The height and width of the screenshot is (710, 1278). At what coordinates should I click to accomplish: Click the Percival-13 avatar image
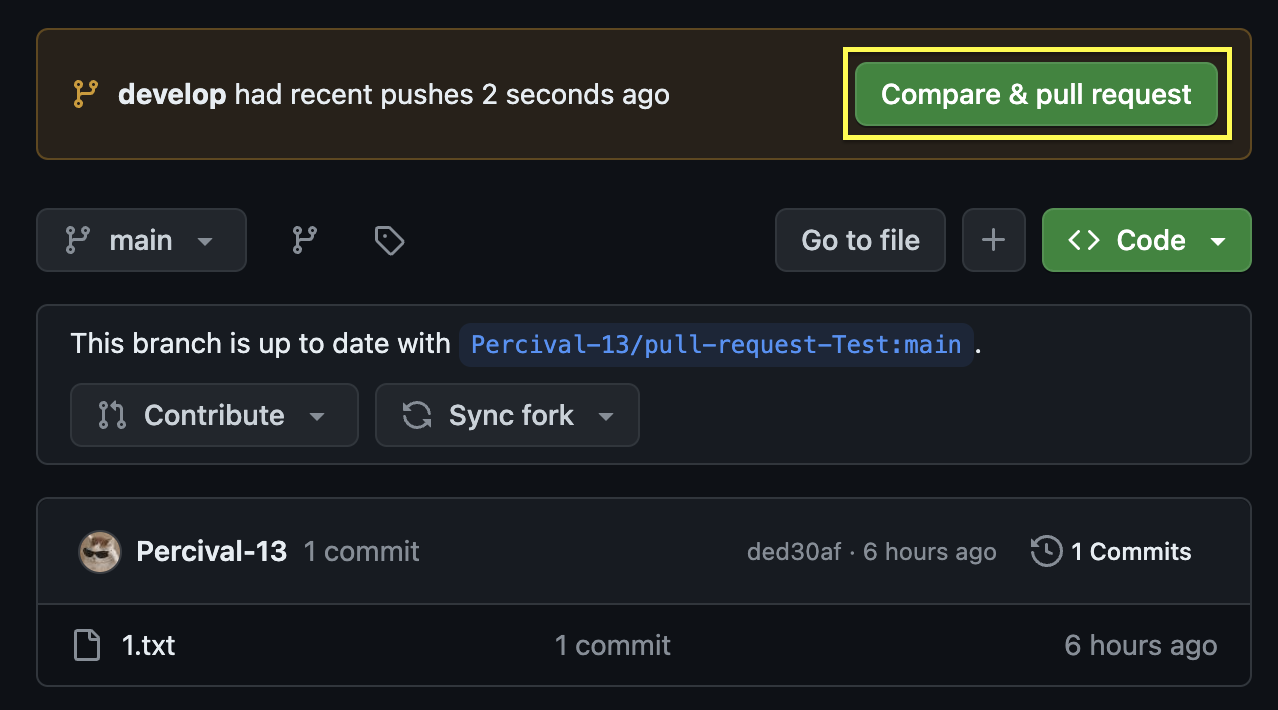[100, 552]
